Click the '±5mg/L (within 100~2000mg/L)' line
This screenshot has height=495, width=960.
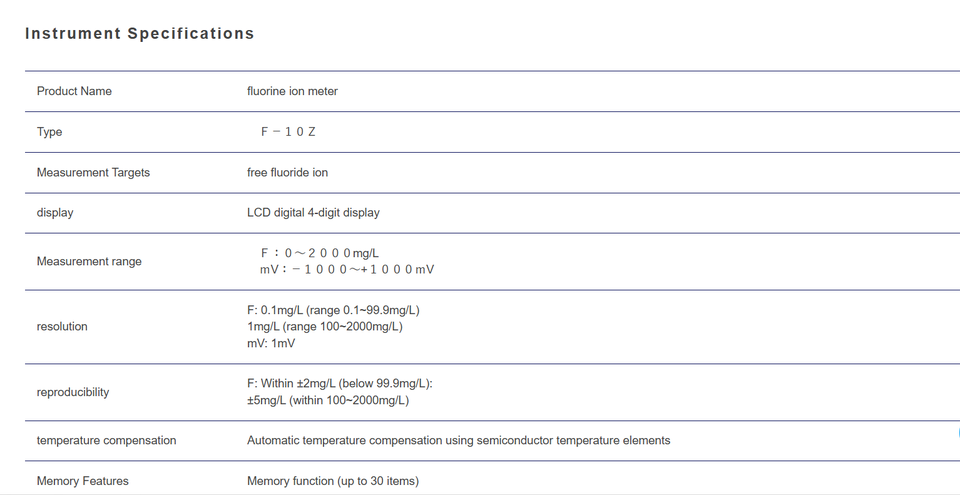[328, 401]
